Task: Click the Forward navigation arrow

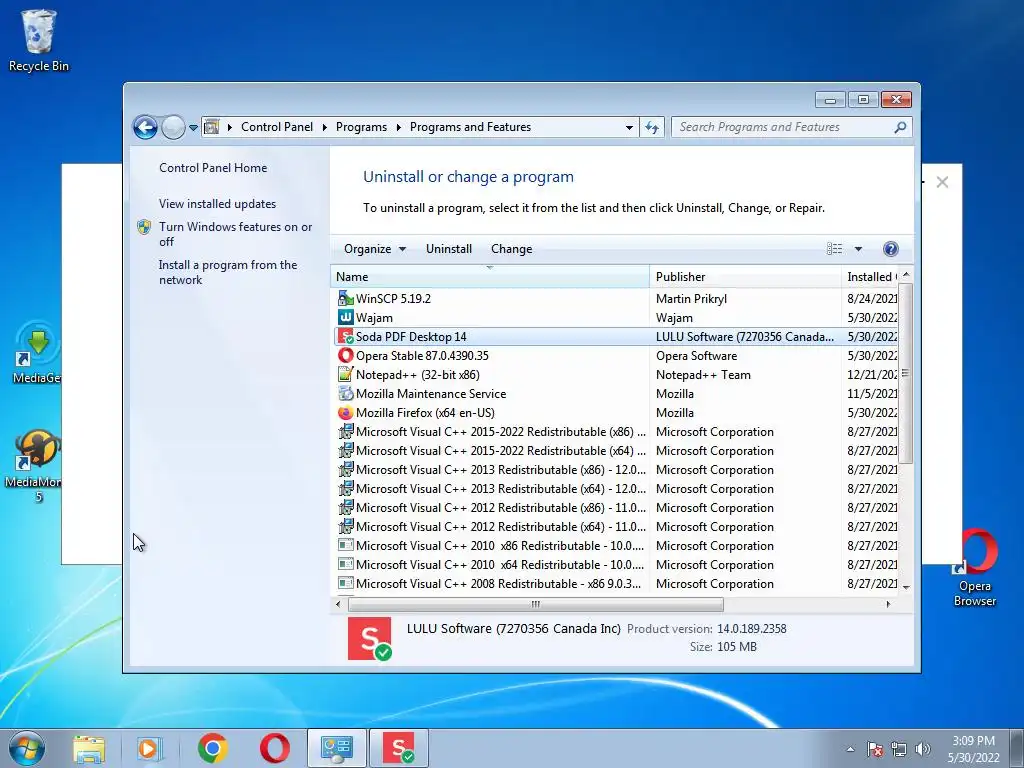Action: 173,127
